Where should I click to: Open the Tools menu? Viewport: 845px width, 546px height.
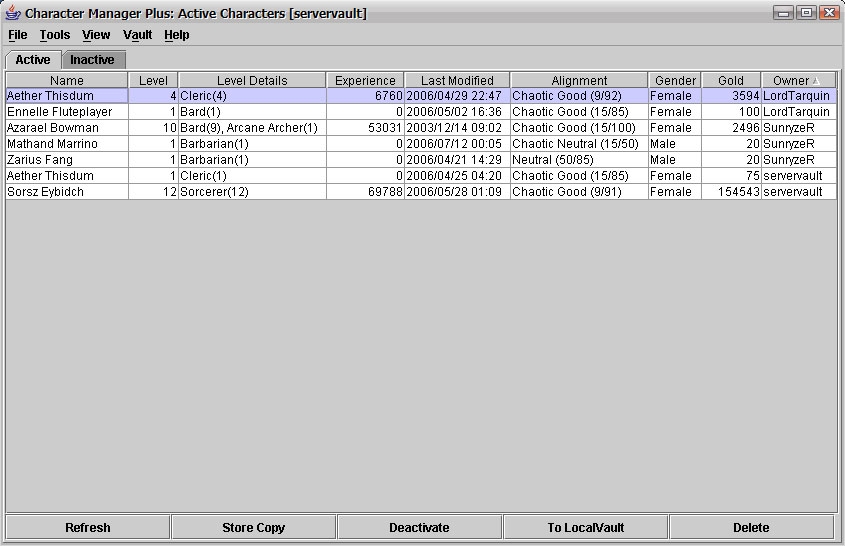55,35
